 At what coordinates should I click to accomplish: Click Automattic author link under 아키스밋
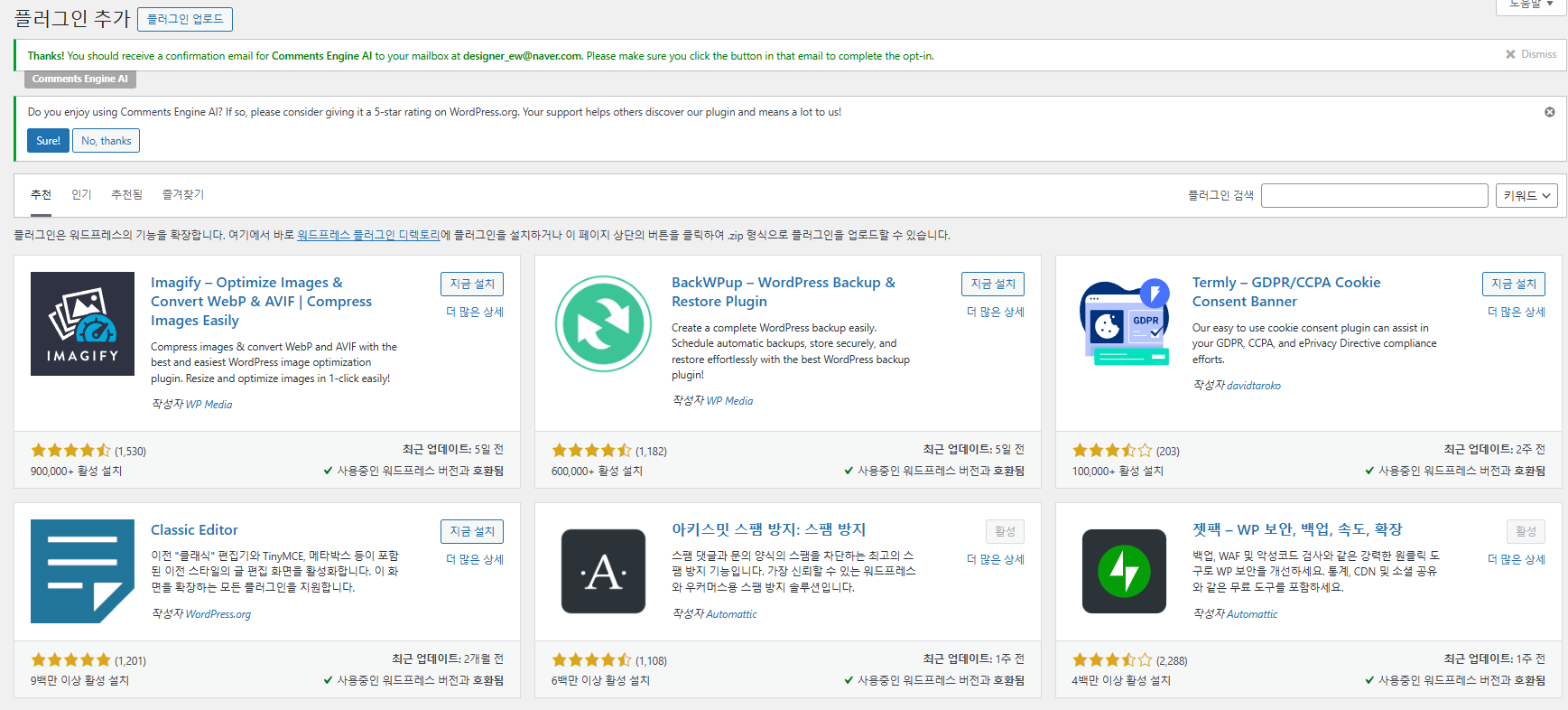[731, 614]
